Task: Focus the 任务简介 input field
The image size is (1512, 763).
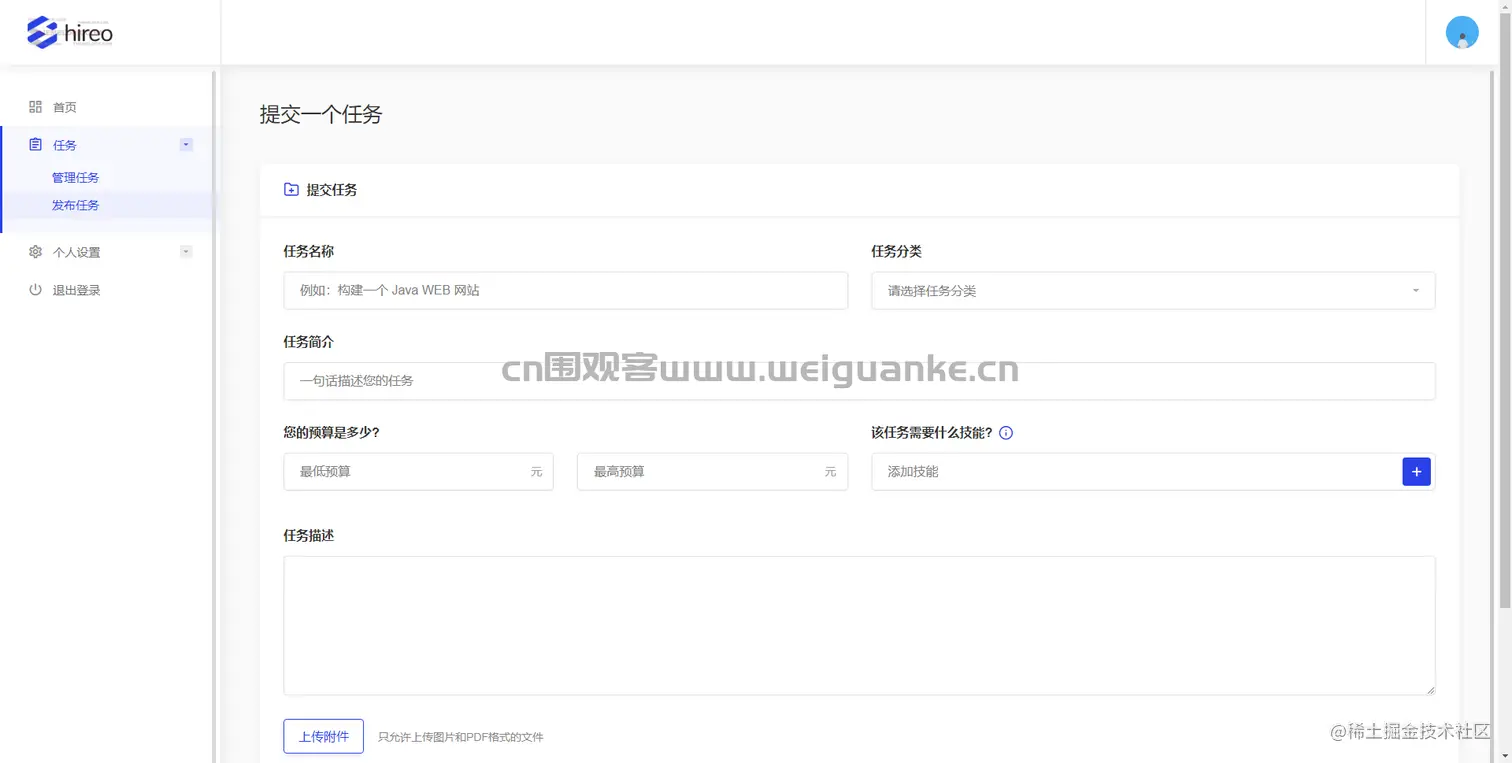Action: [859, 381]
